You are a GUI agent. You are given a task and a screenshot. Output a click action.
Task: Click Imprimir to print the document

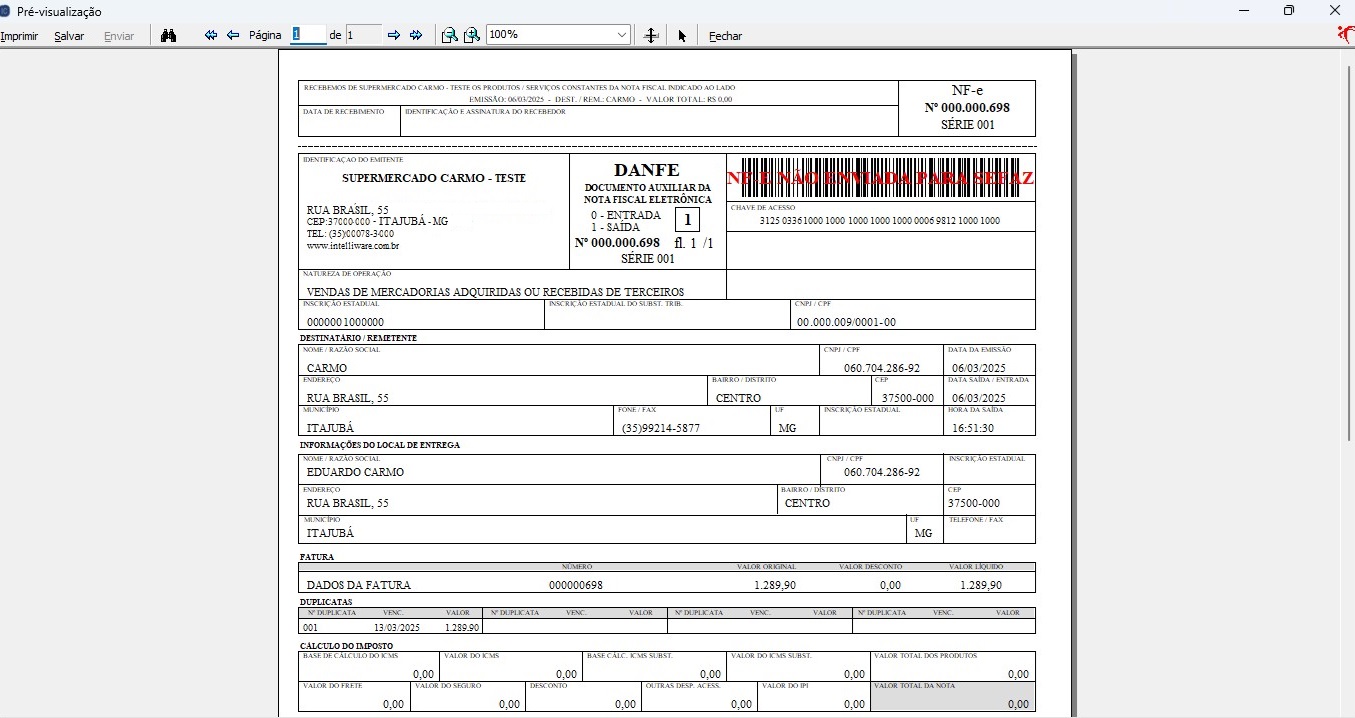19,36
